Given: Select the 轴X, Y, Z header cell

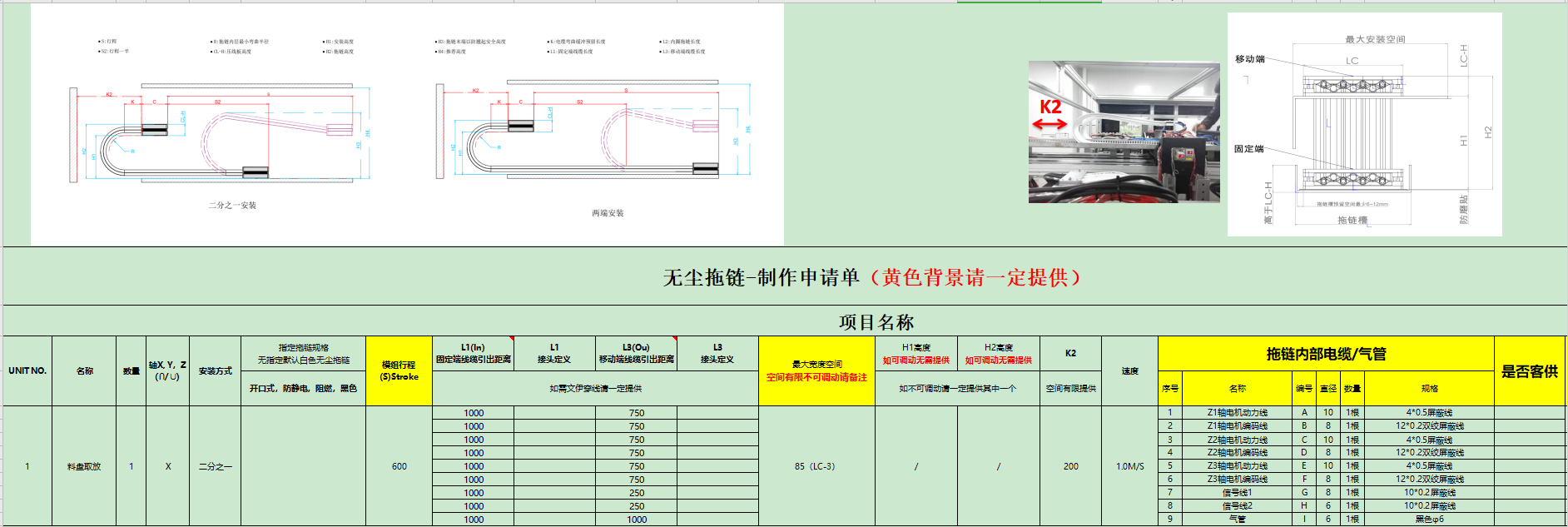Looking at the screenshot, I should coord(167,370).
